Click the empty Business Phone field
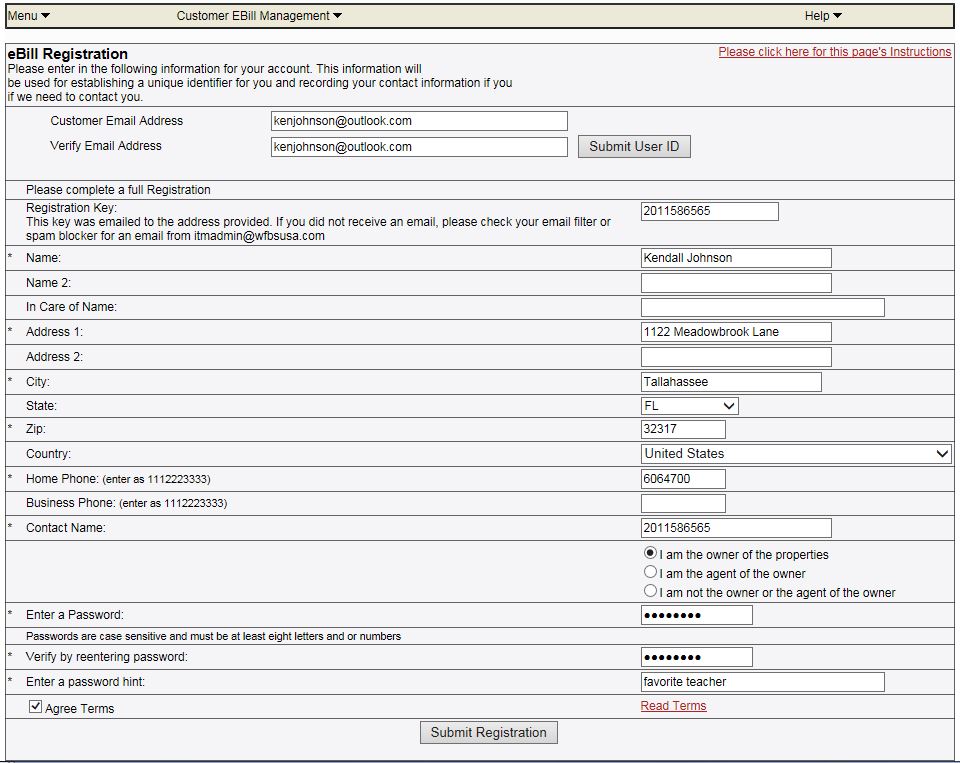The height and width of the screenshot is (763, 960). [683, 503]
